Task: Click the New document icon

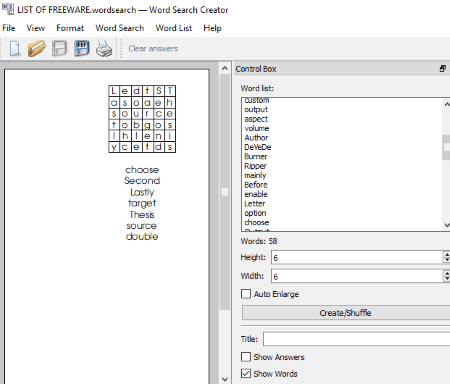Action: coord(15,49)
